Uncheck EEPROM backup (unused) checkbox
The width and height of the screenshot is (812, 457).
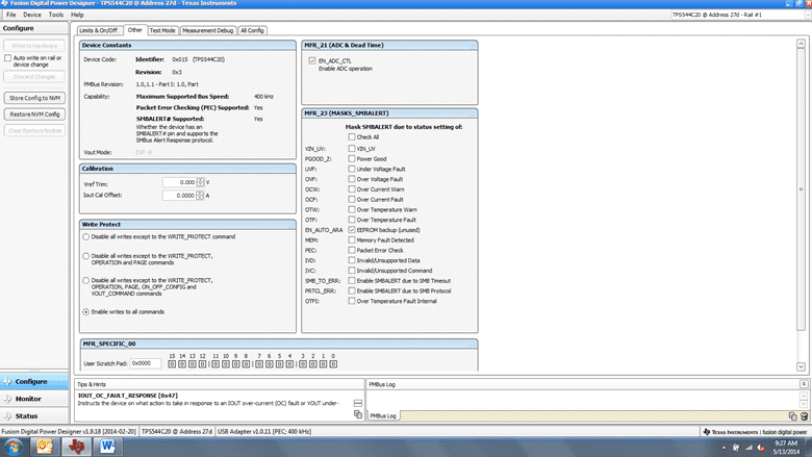[352, 230]
